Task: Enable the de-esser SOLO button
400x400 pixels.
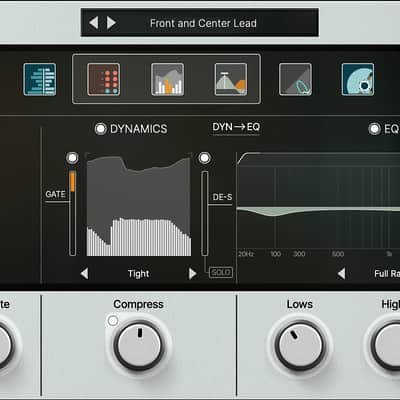Action: (x=221, y=272)
